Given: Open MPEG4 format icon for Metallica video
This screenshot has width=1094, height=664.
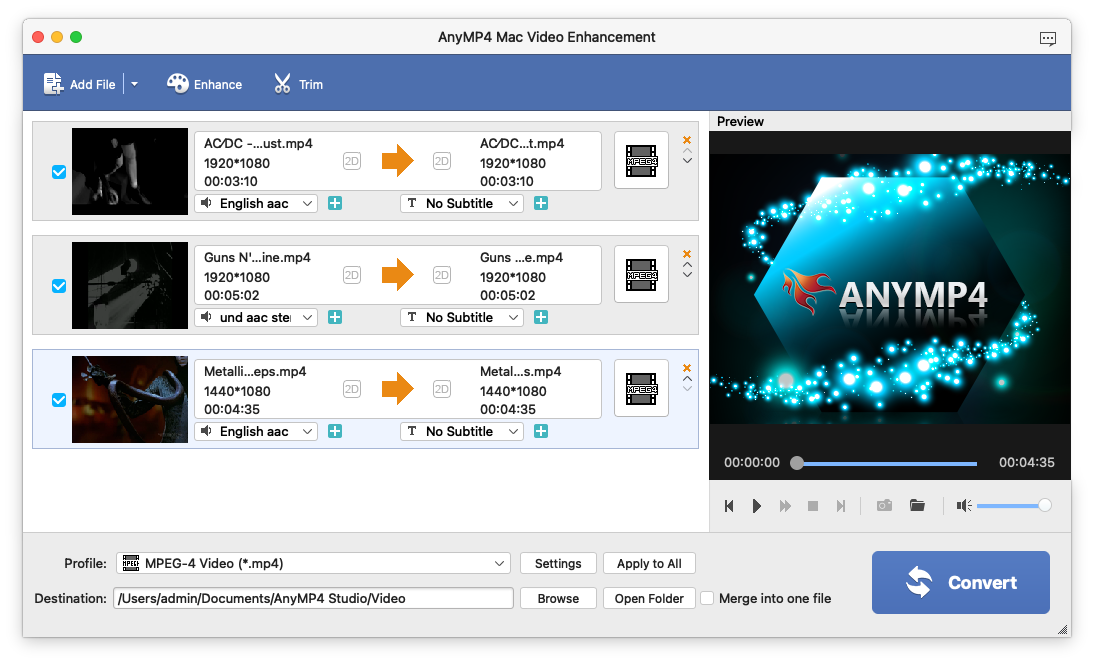Looking at the screenshot, I should 641,388.
